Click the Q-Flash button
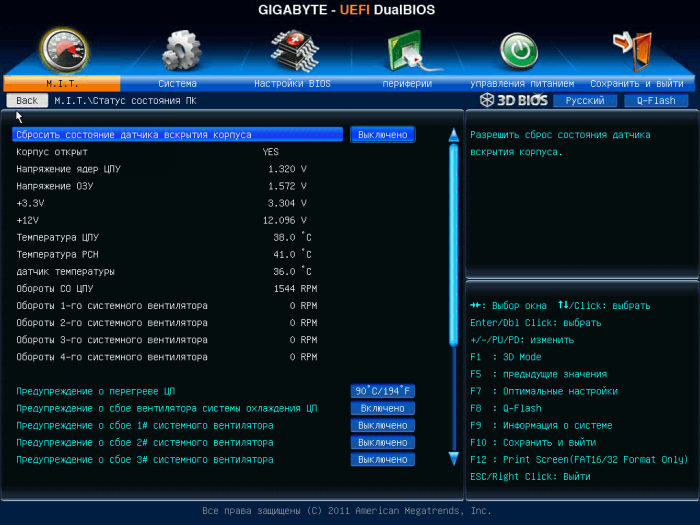700x525 pixels. [655, 101]
